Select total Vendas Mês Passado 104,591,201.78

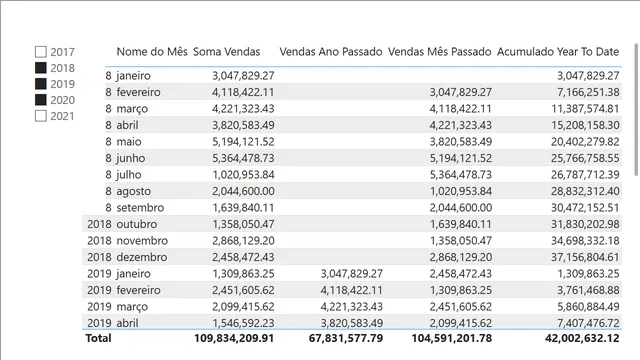451,338
